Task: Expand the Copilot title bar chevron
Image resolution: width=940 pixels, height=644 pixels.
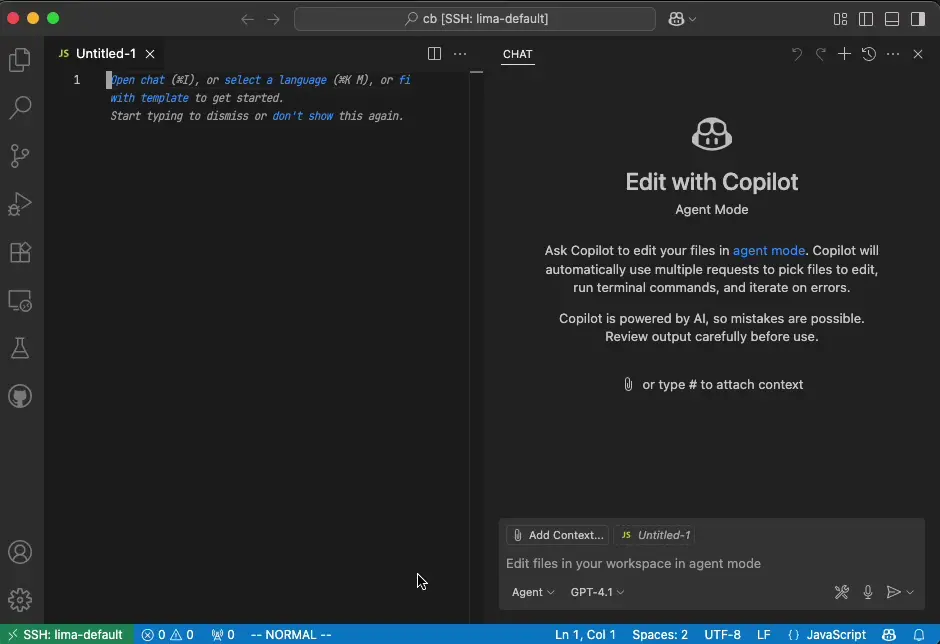Action: (692, 19)
